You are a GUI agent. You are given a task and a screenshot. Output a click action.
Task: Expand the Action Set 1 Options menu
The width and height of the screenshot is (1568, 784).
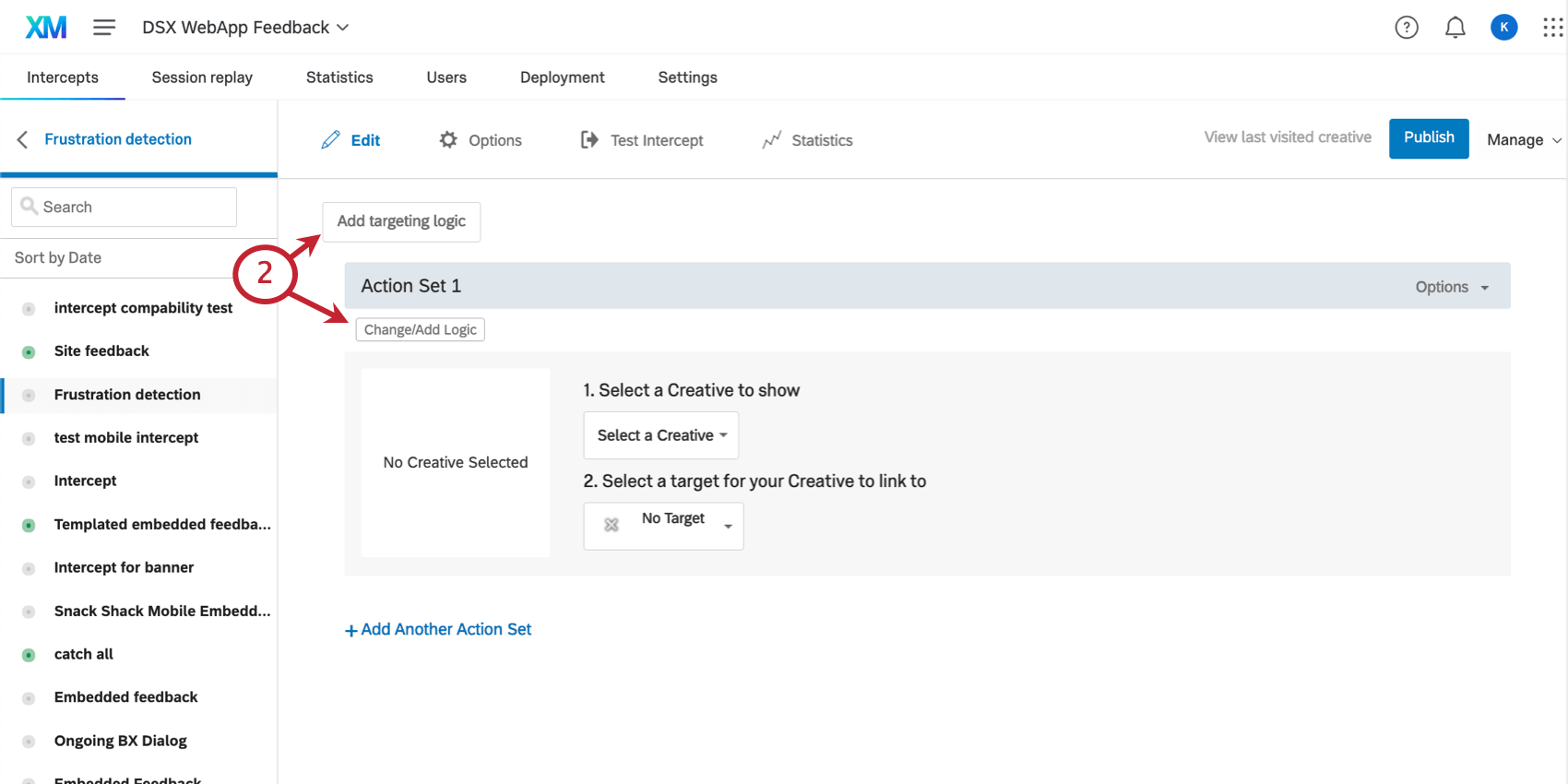tap(1452, 287)
